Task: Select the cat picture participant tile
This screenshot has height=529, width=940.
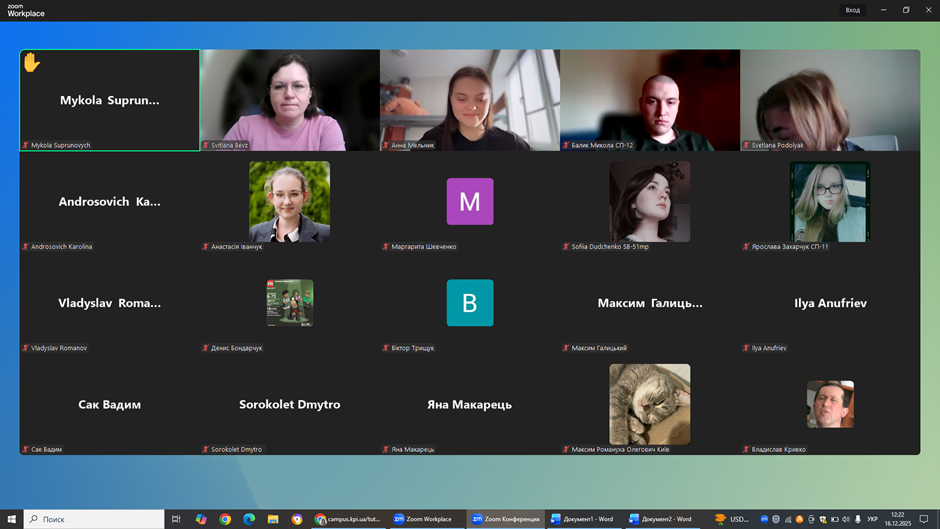Action: pos(650,403)
